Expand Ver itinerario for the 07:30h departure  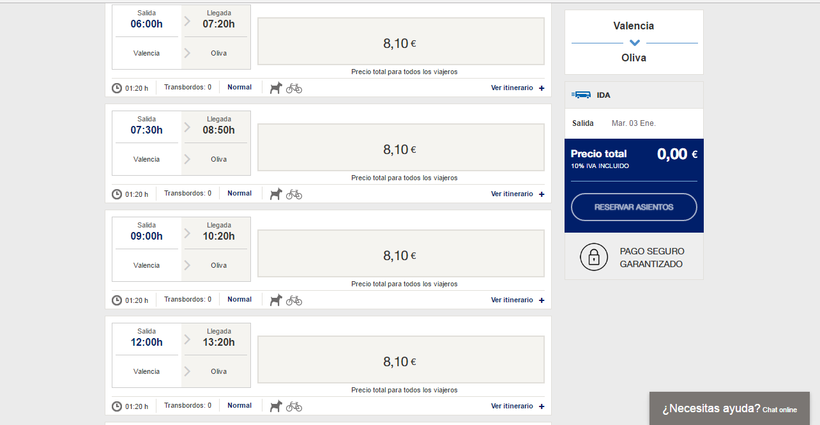[517, 194]
